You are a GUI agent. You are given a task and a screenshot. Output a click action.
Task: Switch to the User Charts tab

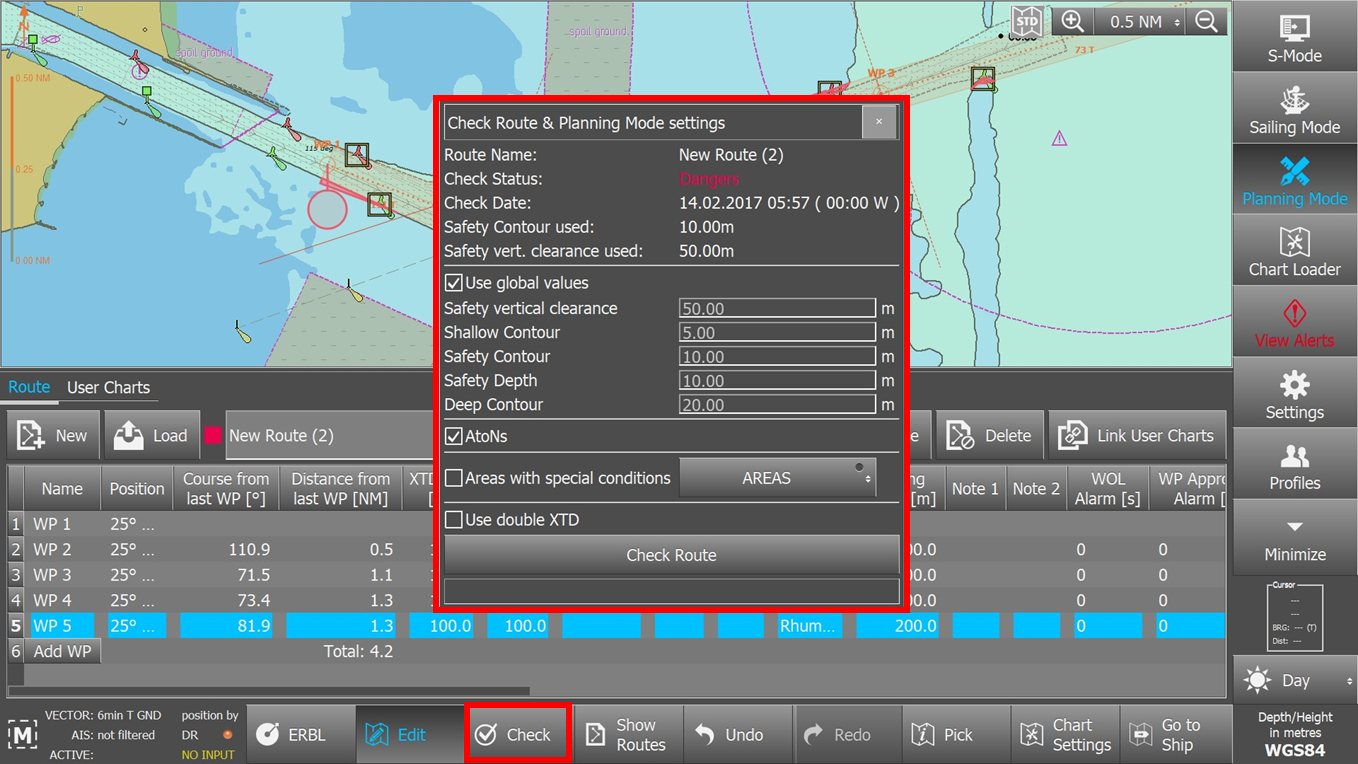pyautogui.click(x=108, y=387)
